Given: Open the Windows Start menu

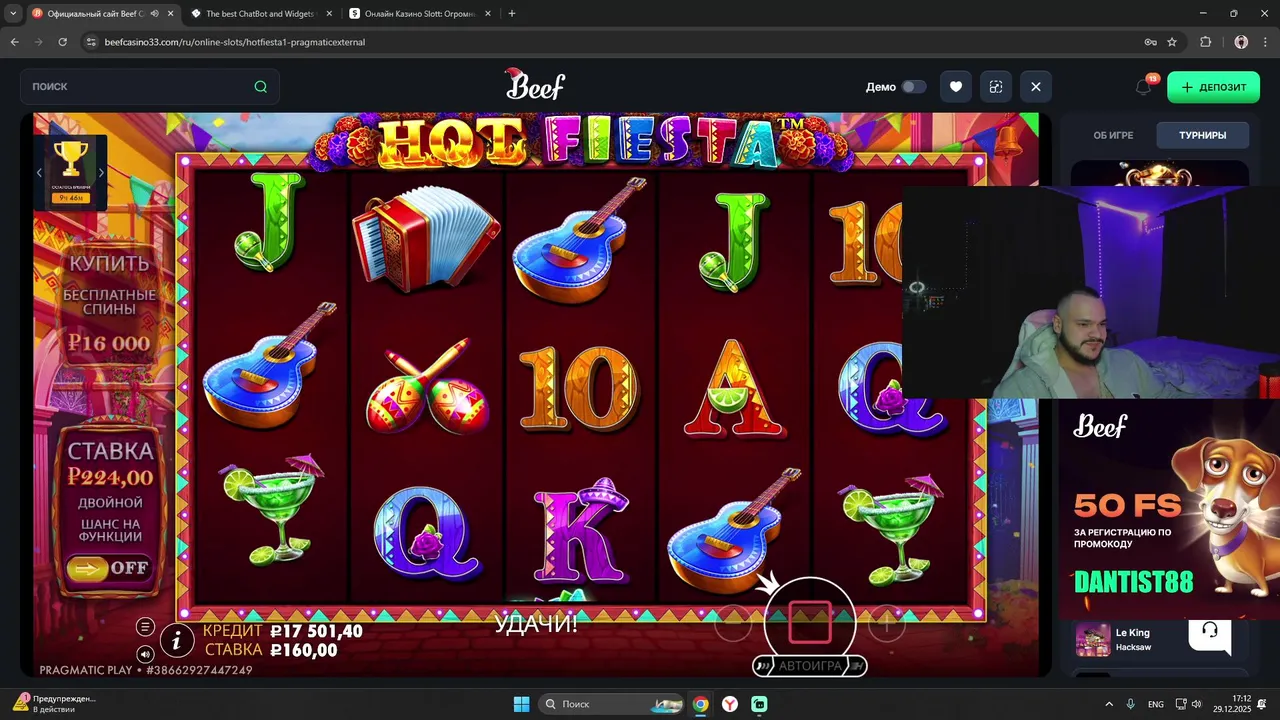Looking at the screenshot, I should pyautogui.click(x=521, y=704).
